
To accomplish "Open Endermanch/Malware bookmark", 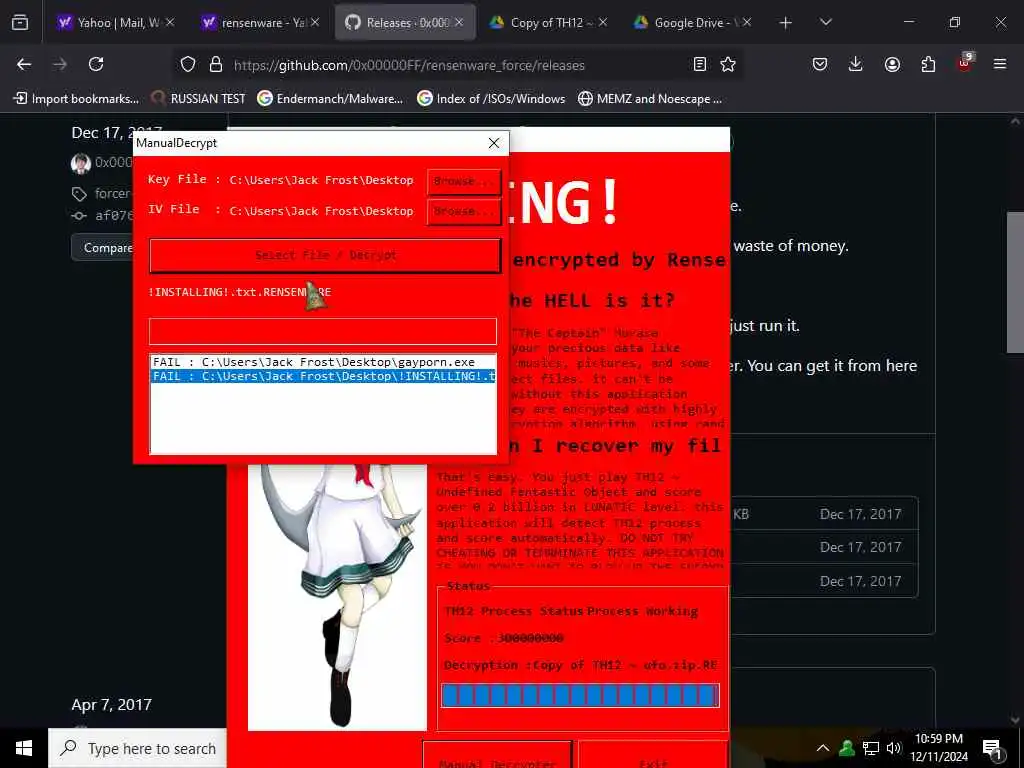I will click(330, 99).
